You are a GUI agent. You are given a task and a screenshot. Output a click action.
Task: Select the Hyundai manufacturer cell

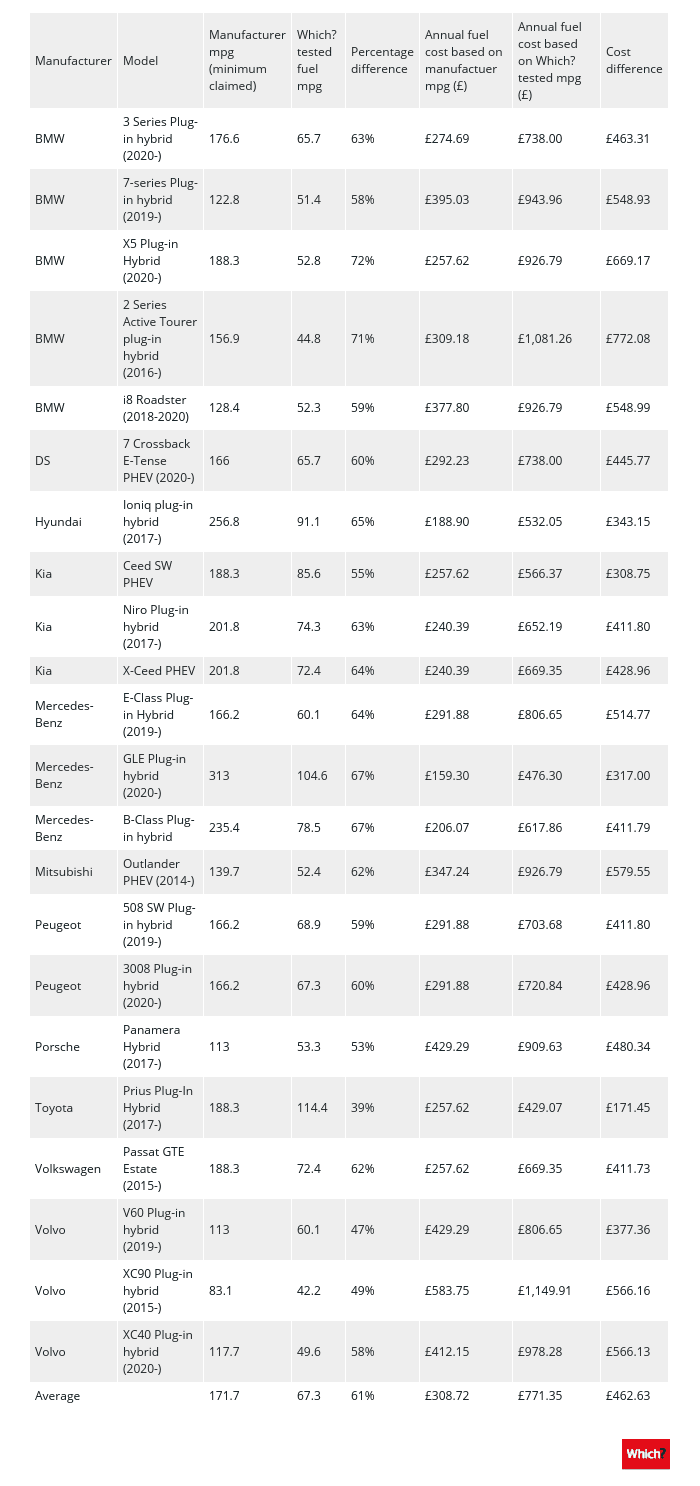tap(58, 521)
